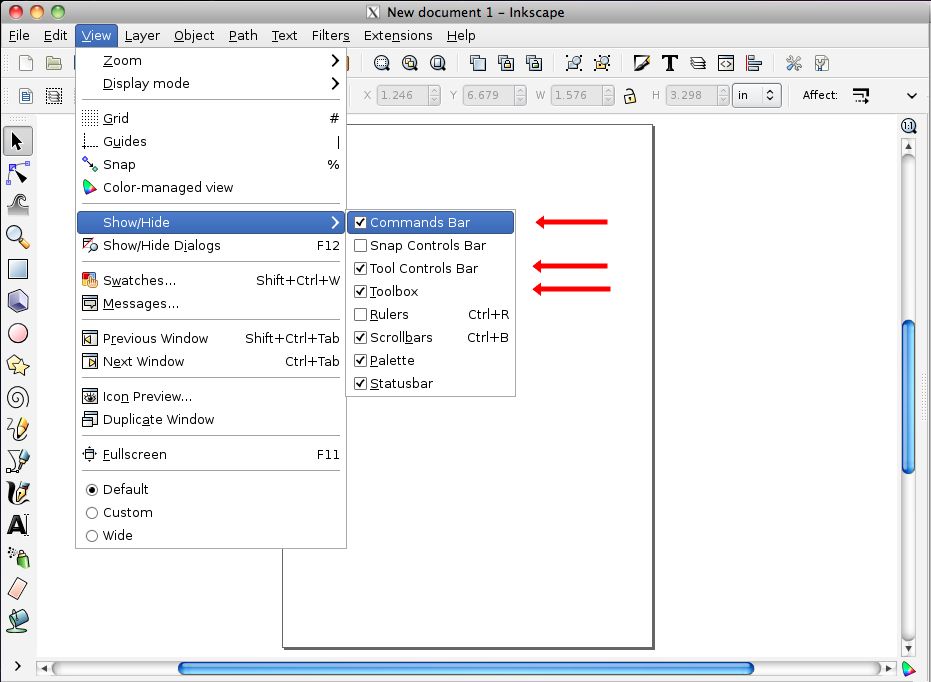Uncheck the Commands Bar checkbox

pos(360,223)
